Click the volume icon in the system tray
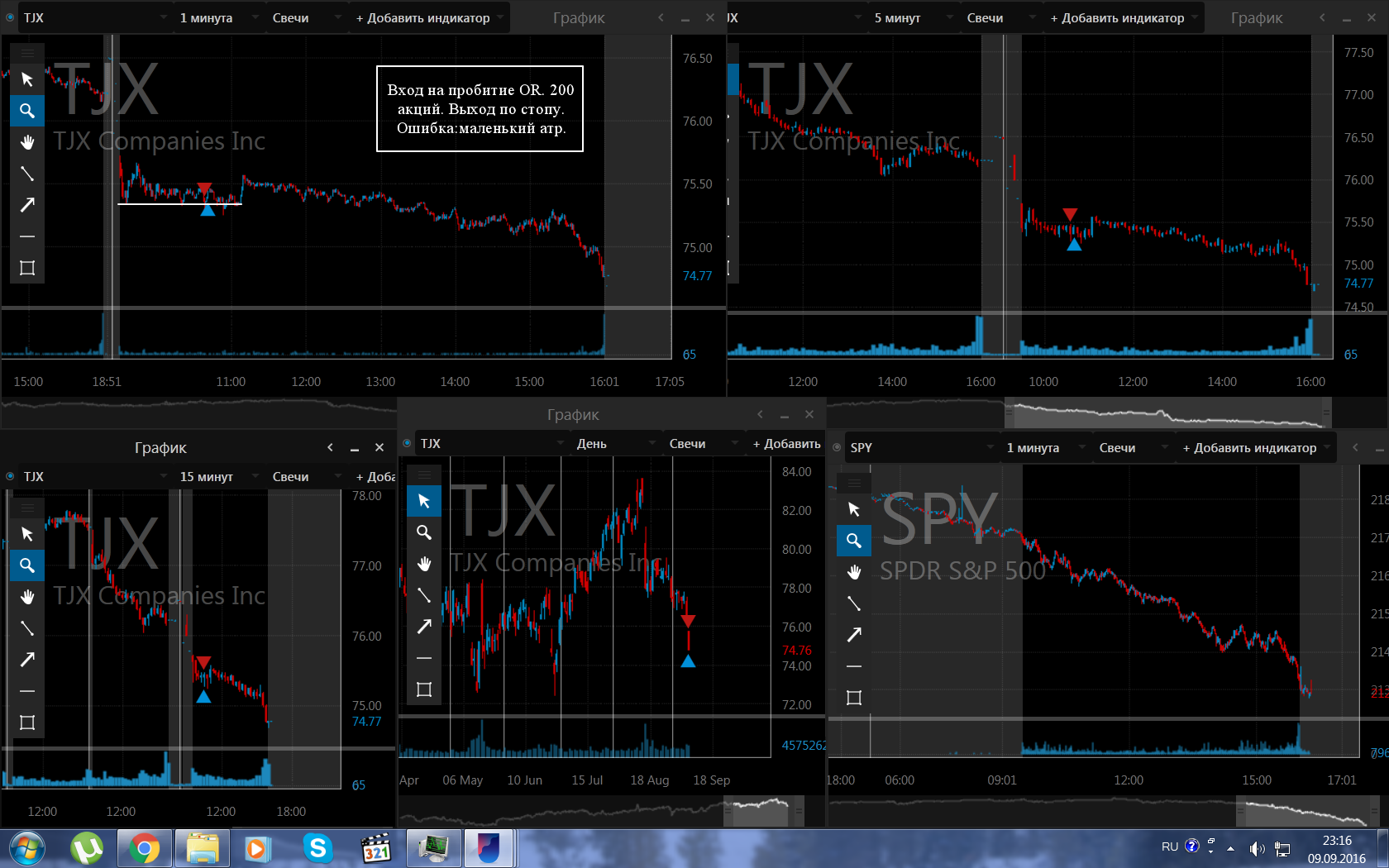1389x868 pixels. 1257,848
